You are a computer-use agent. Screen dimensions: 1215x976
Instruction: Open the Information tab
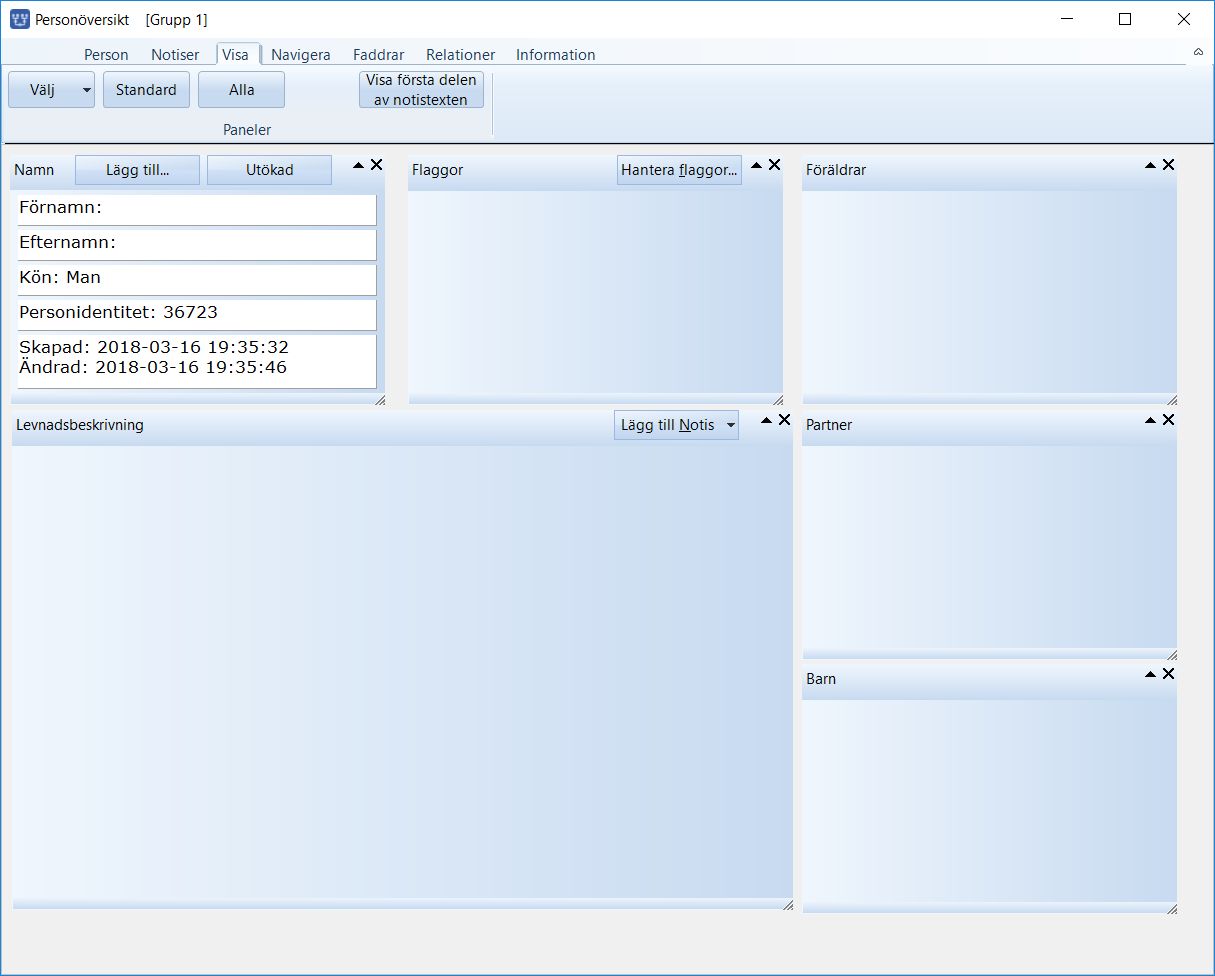[x=556, y=55]
